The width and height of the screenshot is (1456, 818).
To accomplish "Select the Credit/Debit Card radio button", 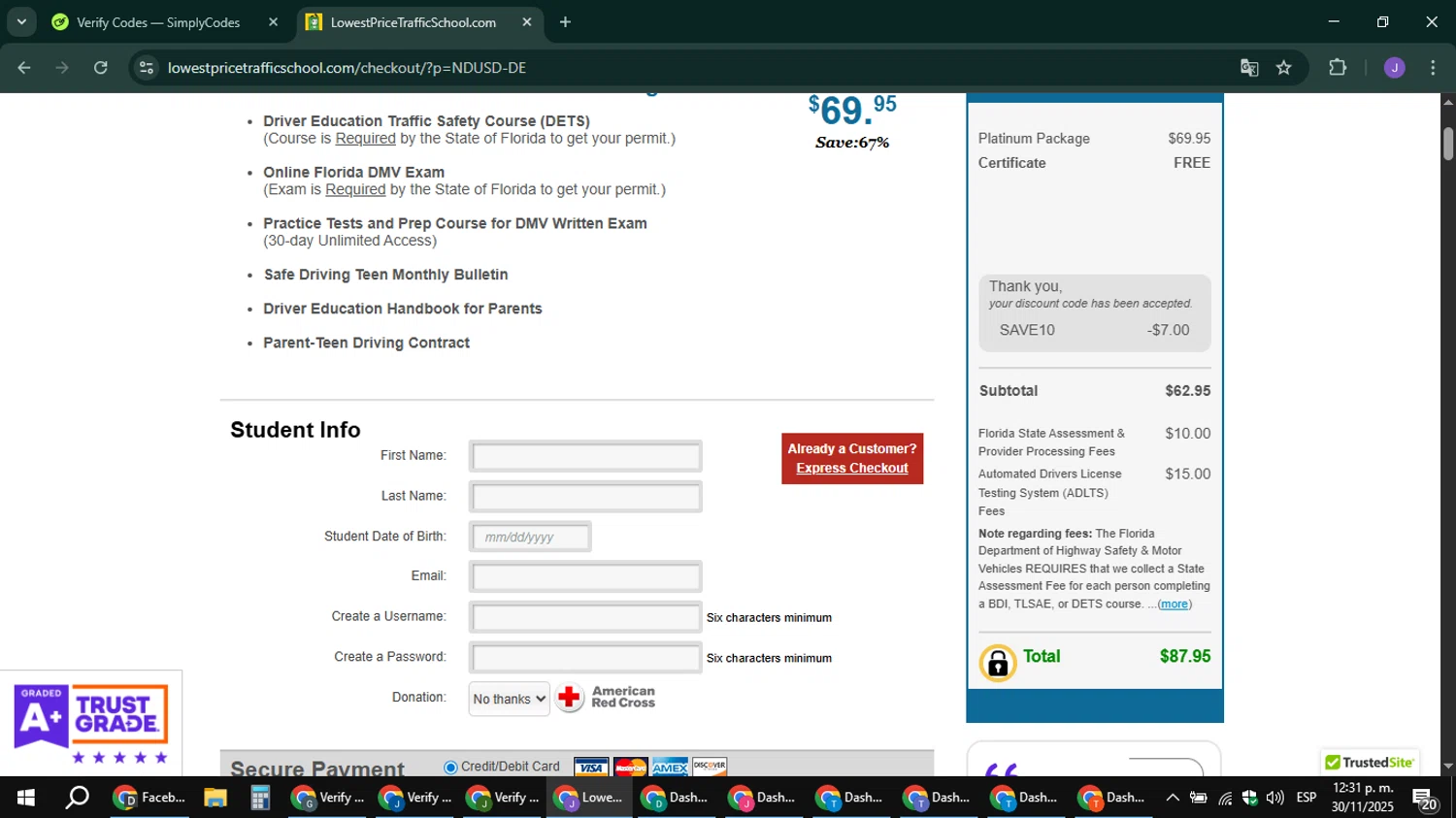I will point(450,767).
